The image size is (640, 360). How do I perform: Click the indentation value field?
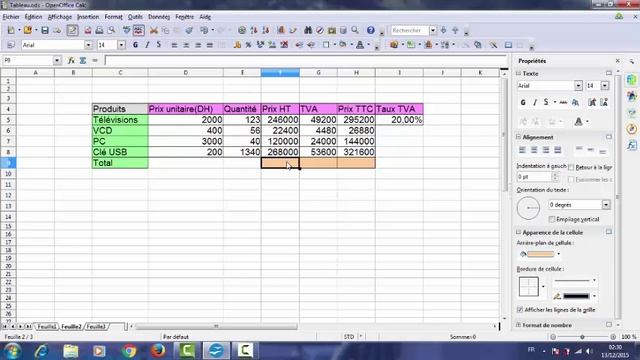(534, 177)
